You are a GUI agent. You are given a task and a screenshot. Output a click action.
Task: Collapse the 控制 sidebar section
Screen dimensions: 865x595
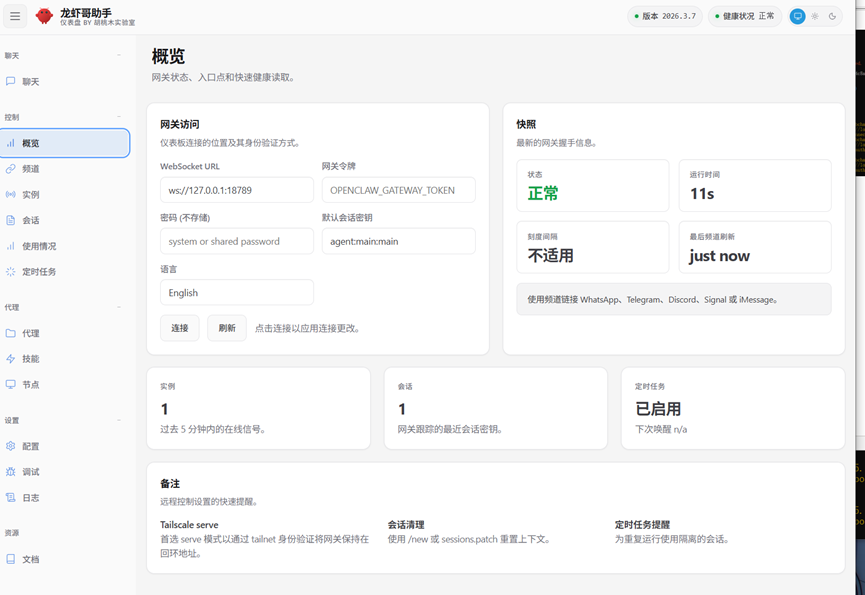click(x=119, y=117)
